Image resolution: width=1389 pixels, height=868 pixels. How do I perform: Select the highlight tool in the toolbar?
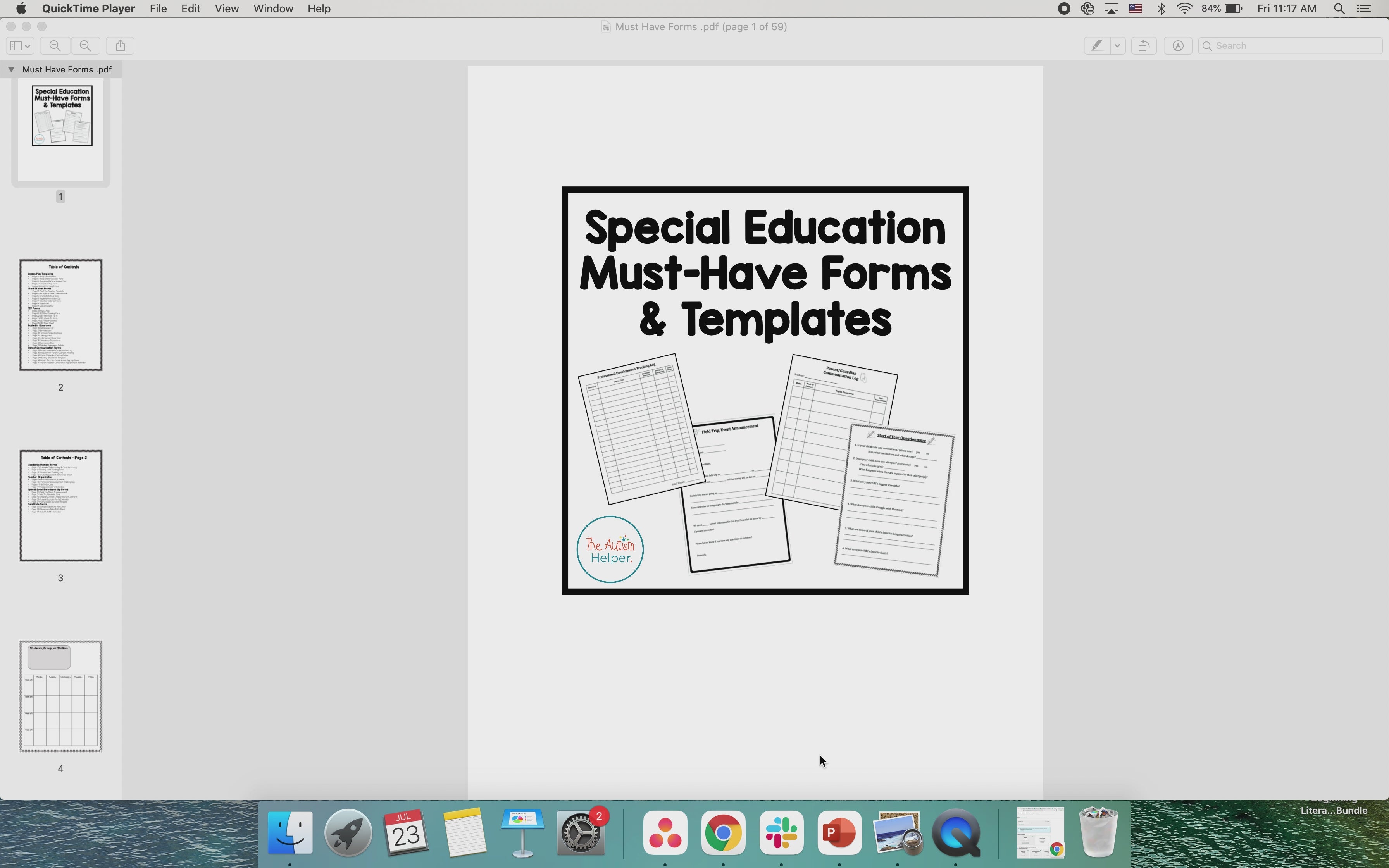pos(1097,45)
